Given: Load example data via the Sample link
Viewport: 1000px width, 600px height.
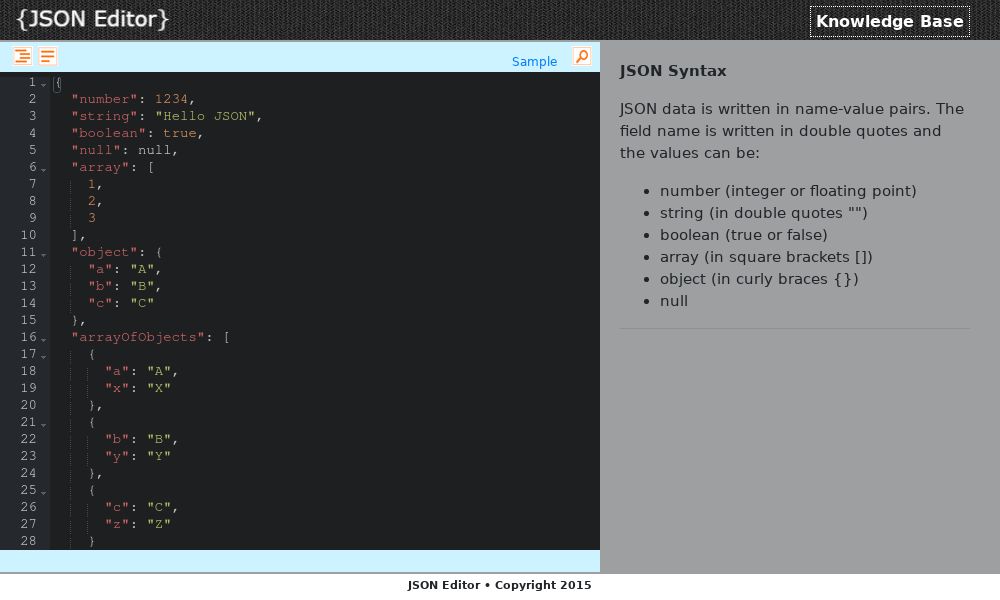Looking at the screenshot, I should [x=534, y=62].
